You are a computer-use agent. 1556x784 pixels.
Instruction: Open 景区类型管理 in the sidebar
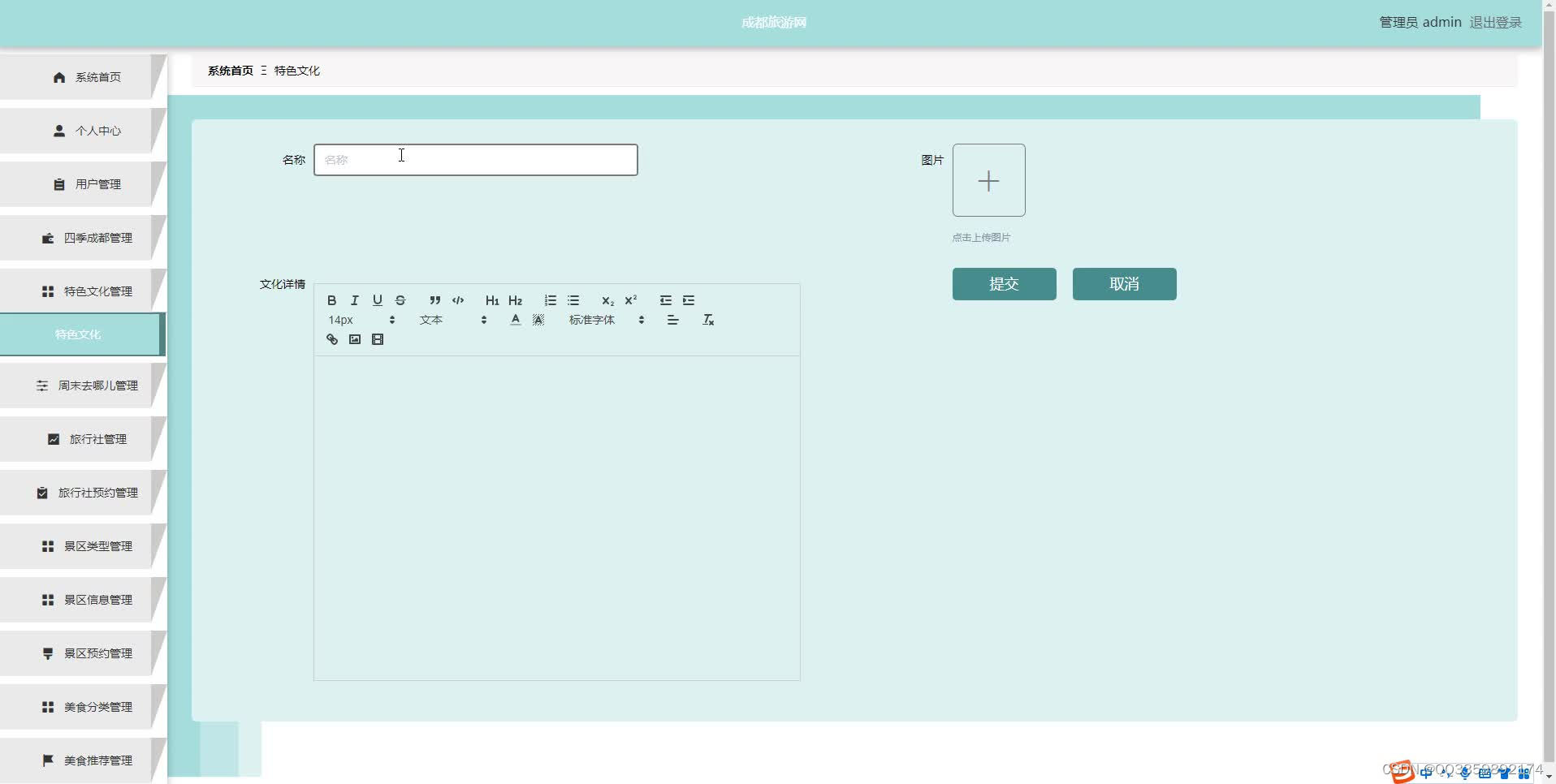[83, 546]
